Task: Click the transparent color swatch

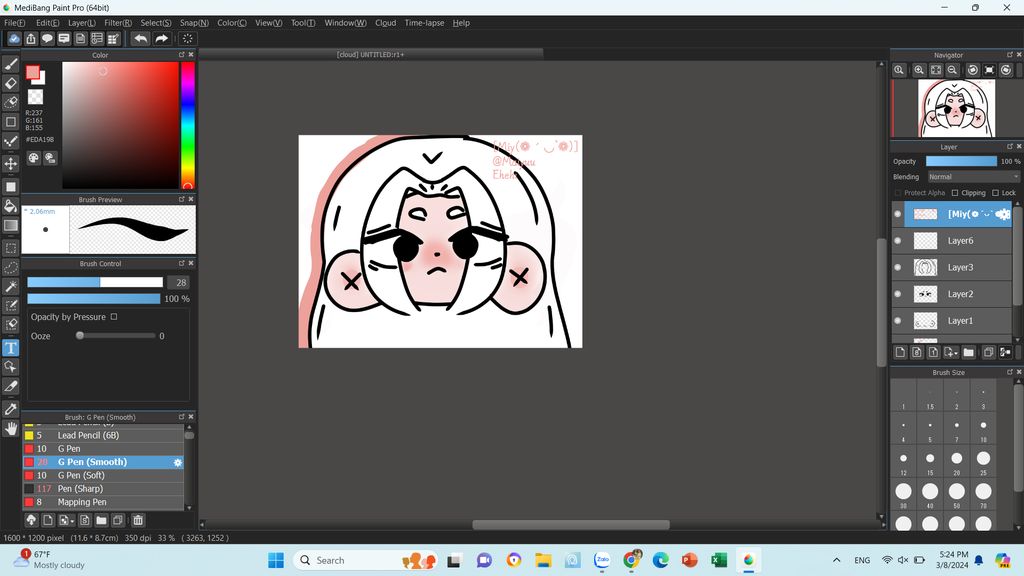Action: 35,97
